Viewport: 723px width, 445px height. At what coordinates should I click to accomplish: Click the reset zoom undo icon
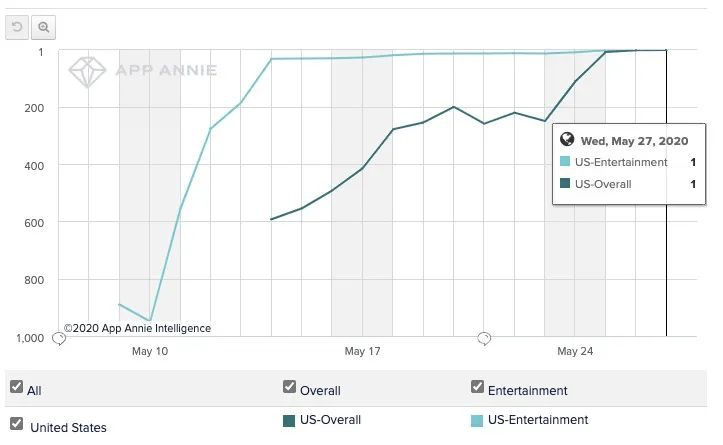(x=17, y=27)
